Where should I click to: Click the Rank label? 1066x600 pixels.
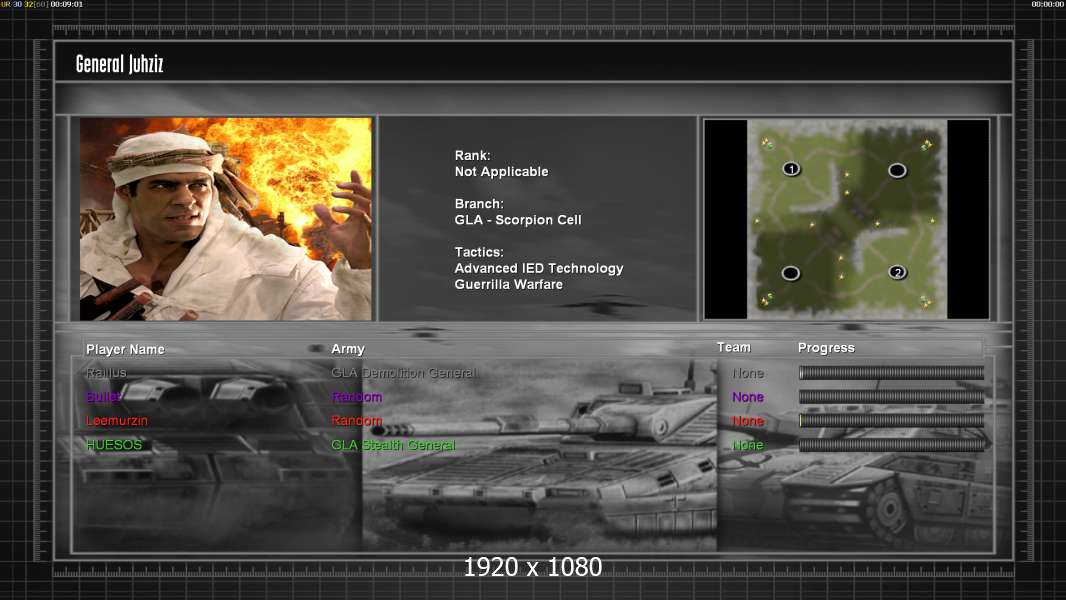point(472,156)
